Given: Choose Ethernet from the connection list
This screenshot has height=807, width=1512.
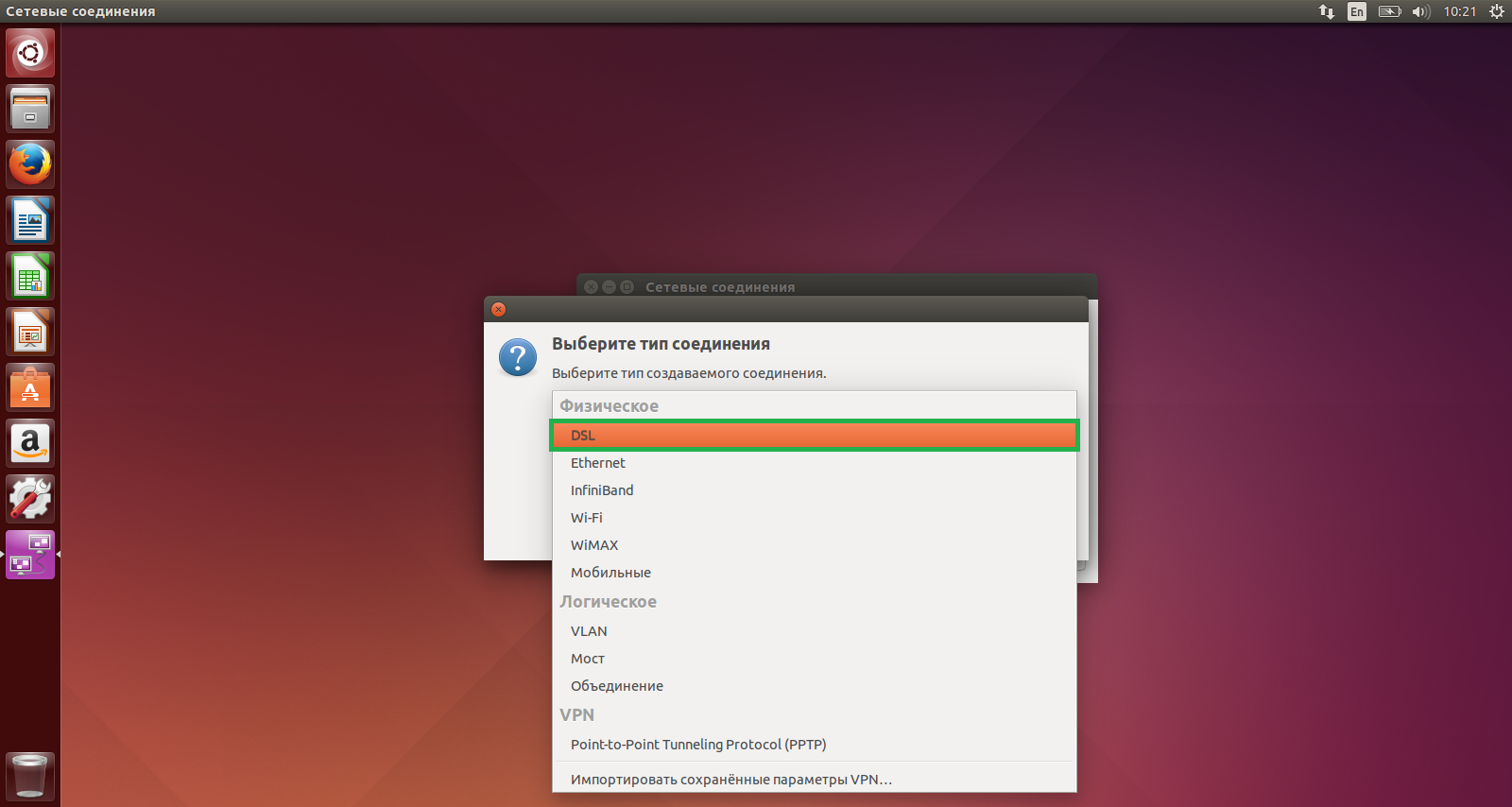Looking at the screenshot, I should point(815,463).
